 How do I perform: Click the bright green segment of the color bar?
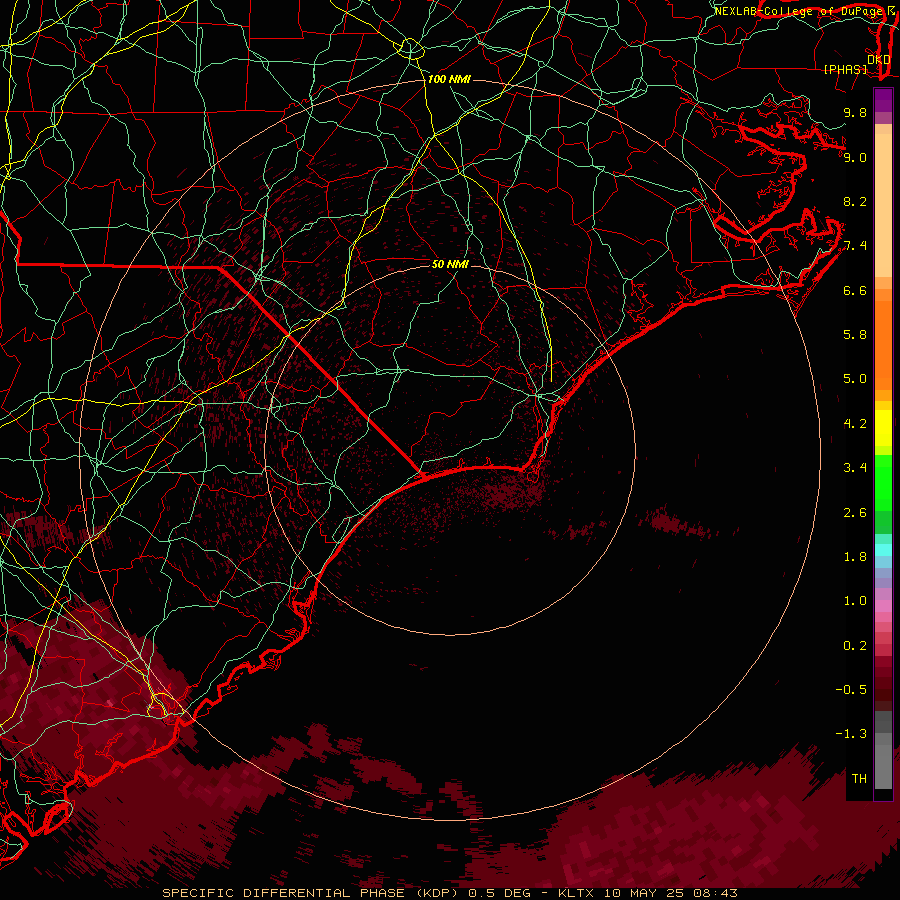click(883, 483)
